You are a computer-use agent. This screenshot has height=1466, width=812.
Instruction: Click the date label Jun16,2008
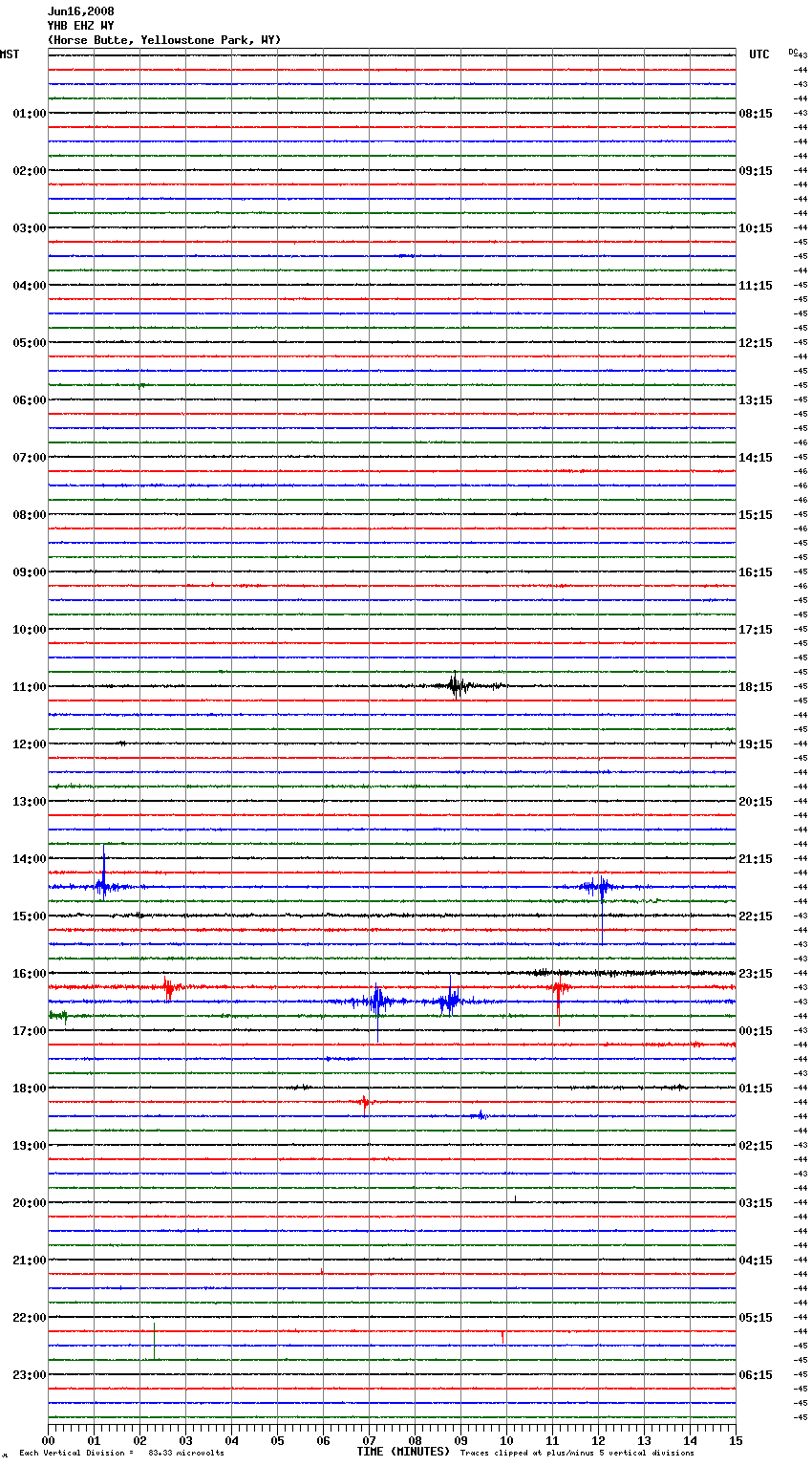pos(81,11)
